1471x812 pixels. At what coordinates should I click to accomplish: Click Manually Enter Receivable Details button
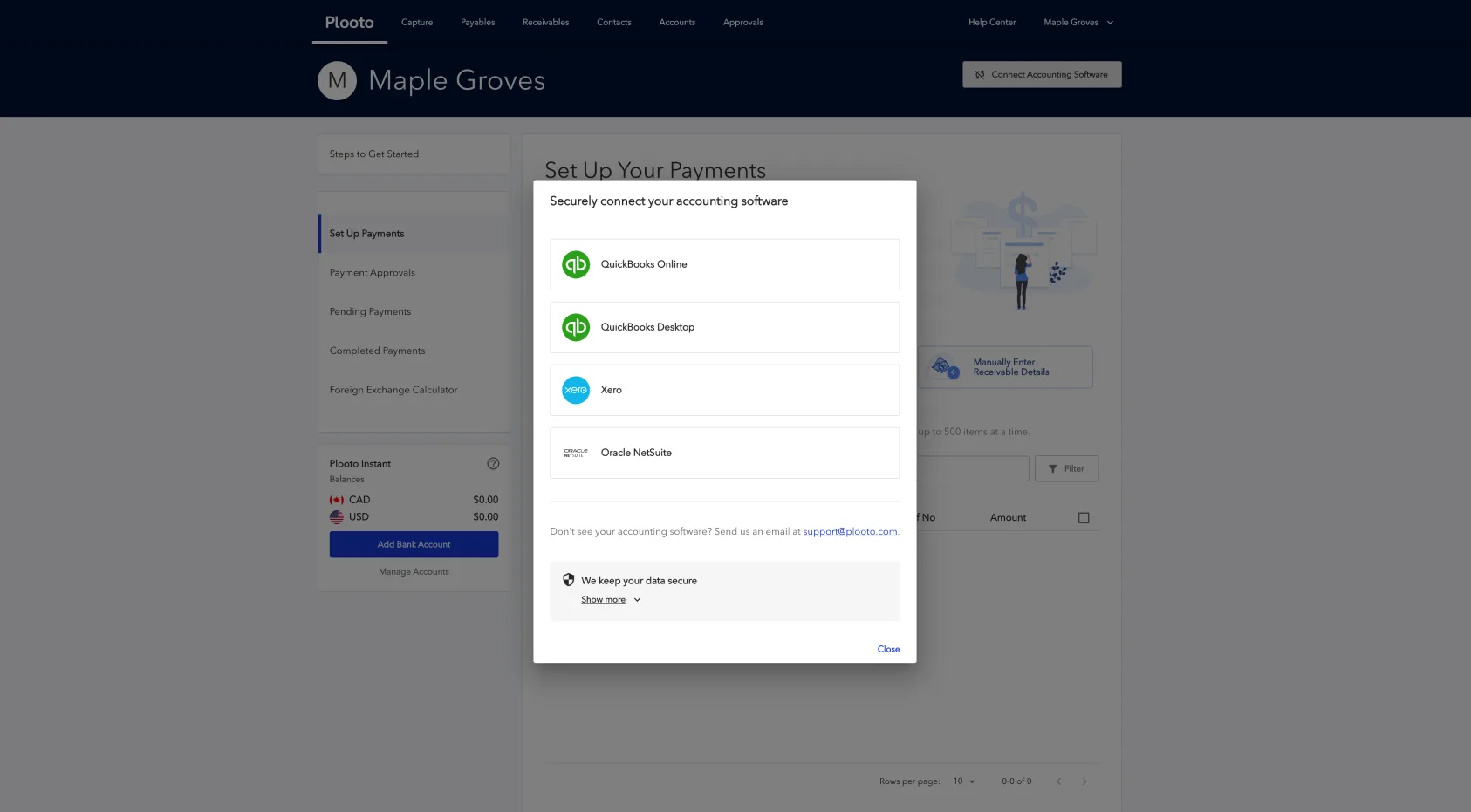point(1005,367)
